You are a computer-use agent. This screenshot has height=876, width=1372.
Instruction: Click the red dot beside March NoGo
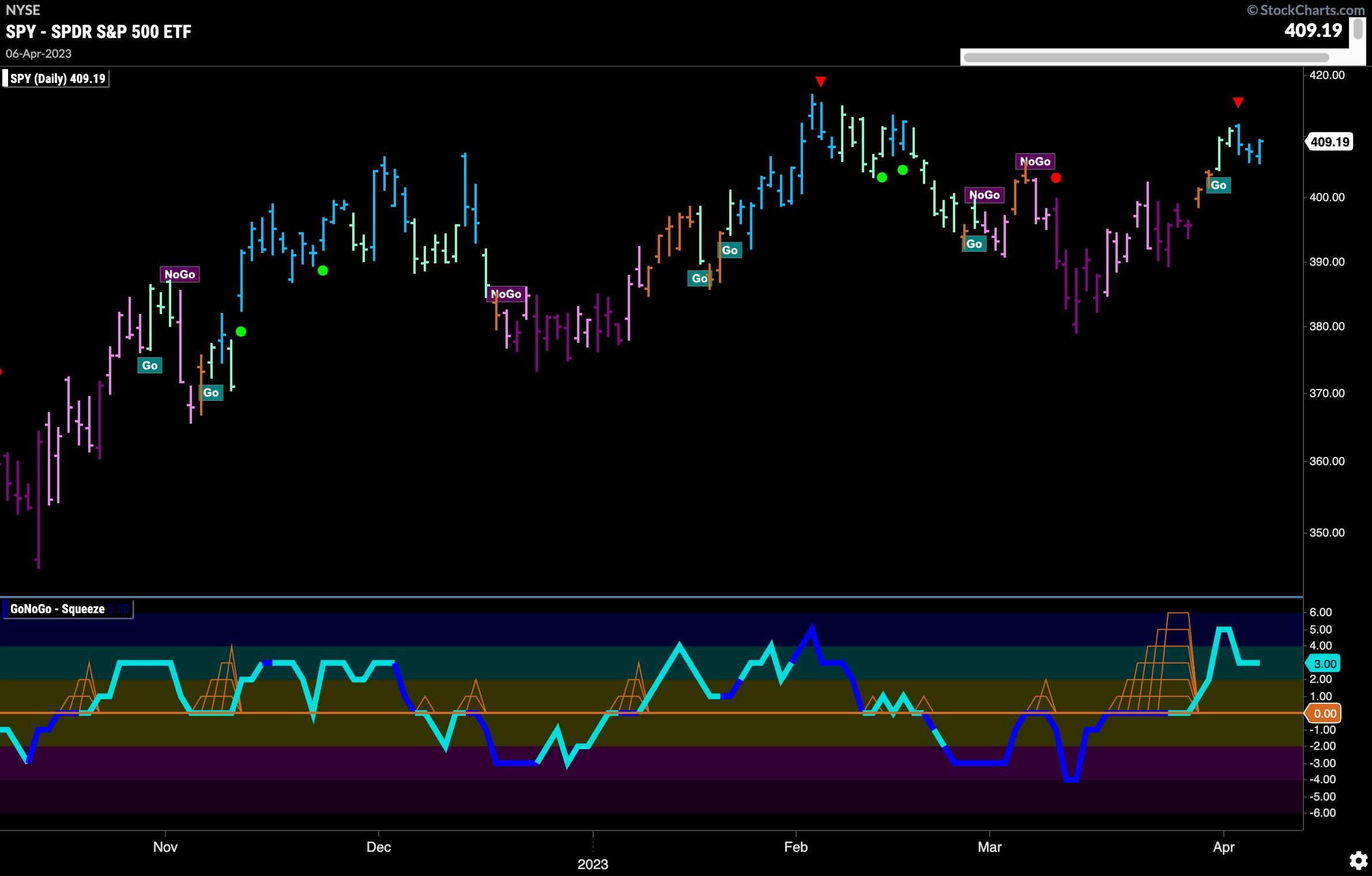pyautogui.click(x=1056, y=178)
